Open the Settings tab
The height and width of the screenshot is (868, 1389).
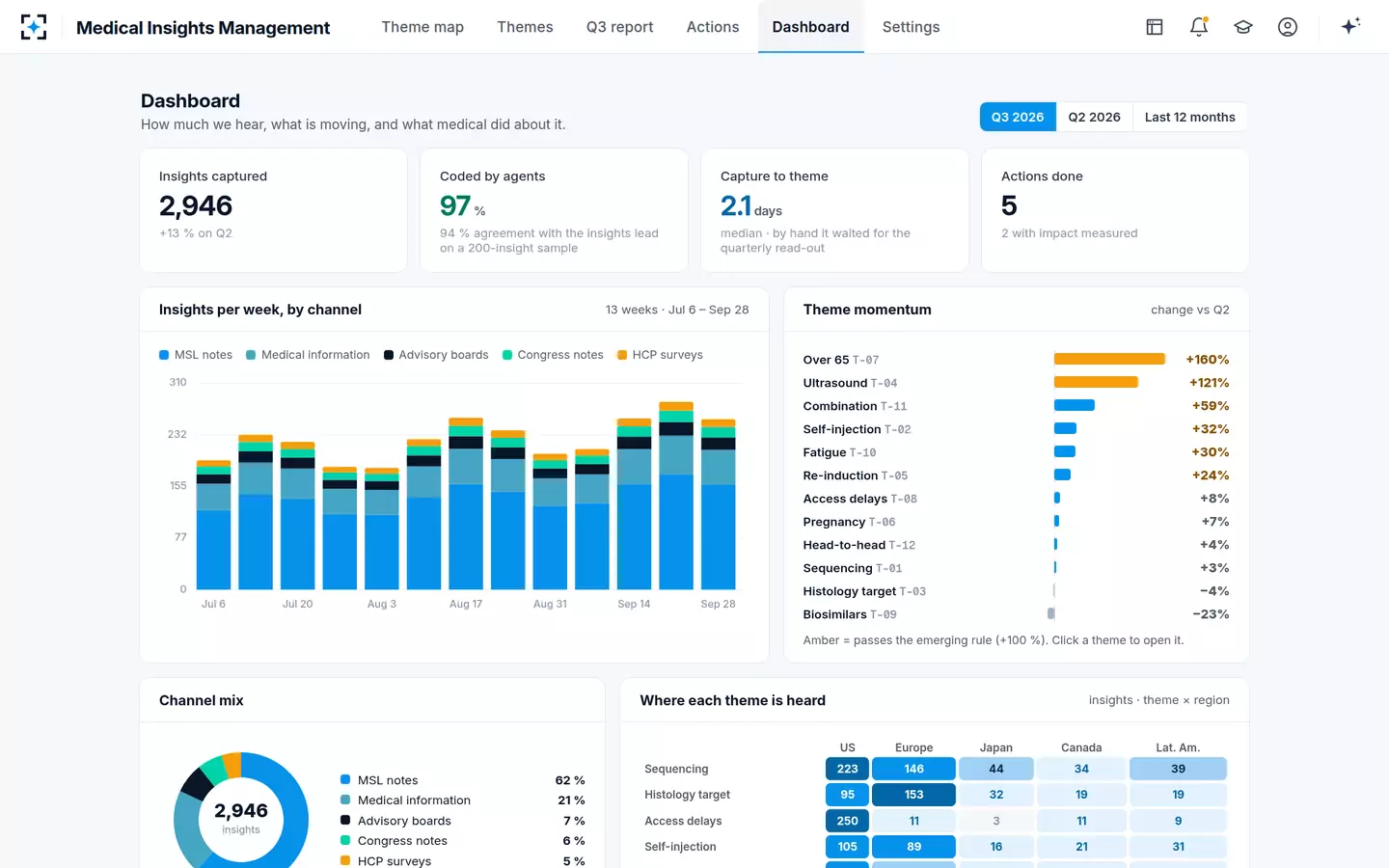coord(911,27)
